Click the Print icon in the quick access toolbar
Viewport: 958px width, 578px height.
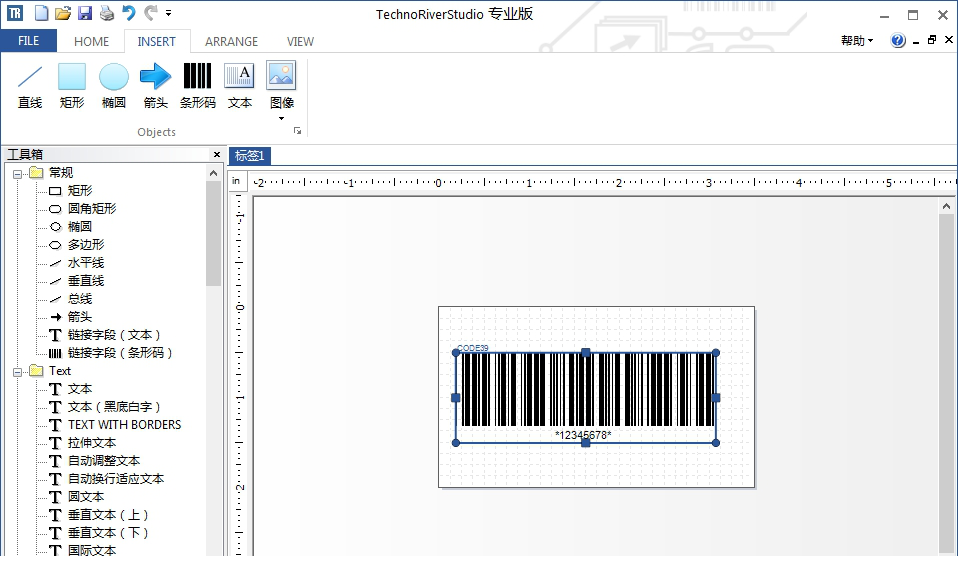coord(106,13)
